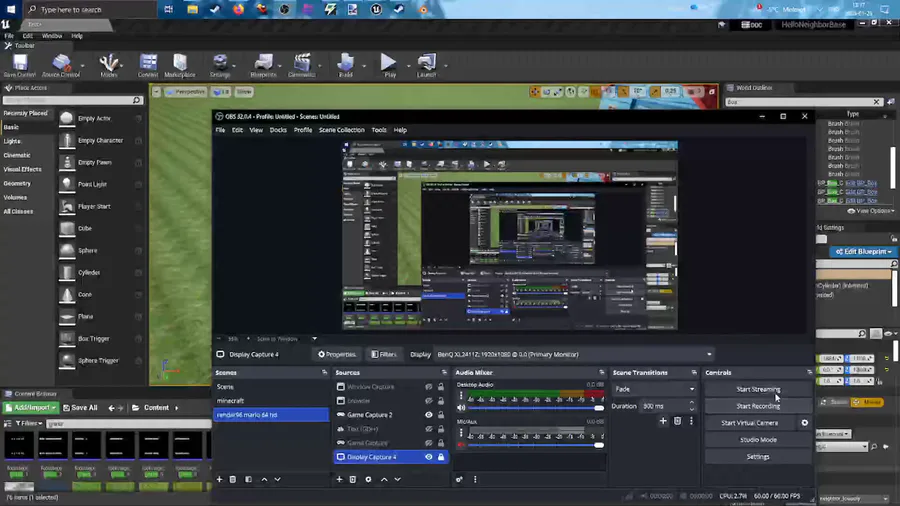Configure virtual camera gear icon

pos(805,423)
